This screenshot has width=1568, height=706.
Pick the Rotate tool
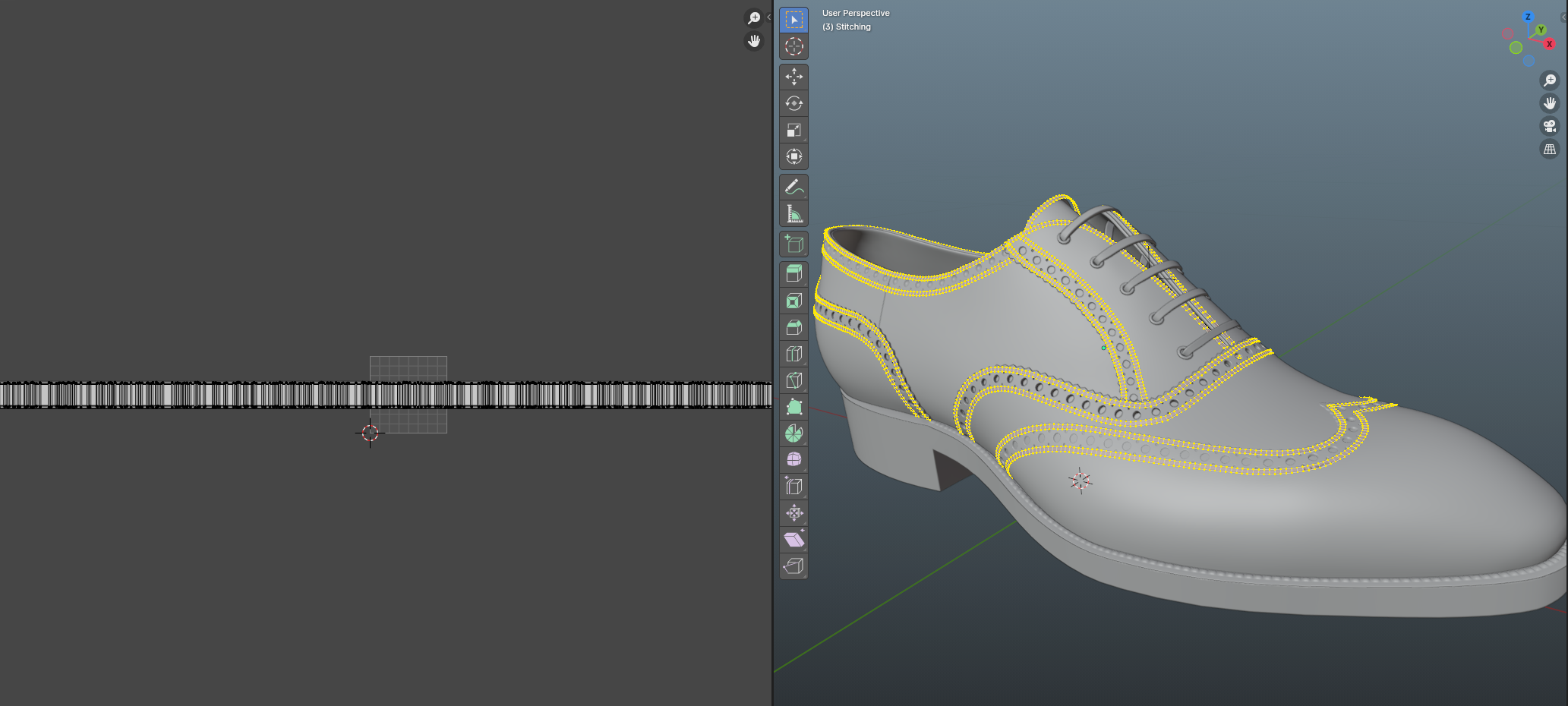coord(793,103)
